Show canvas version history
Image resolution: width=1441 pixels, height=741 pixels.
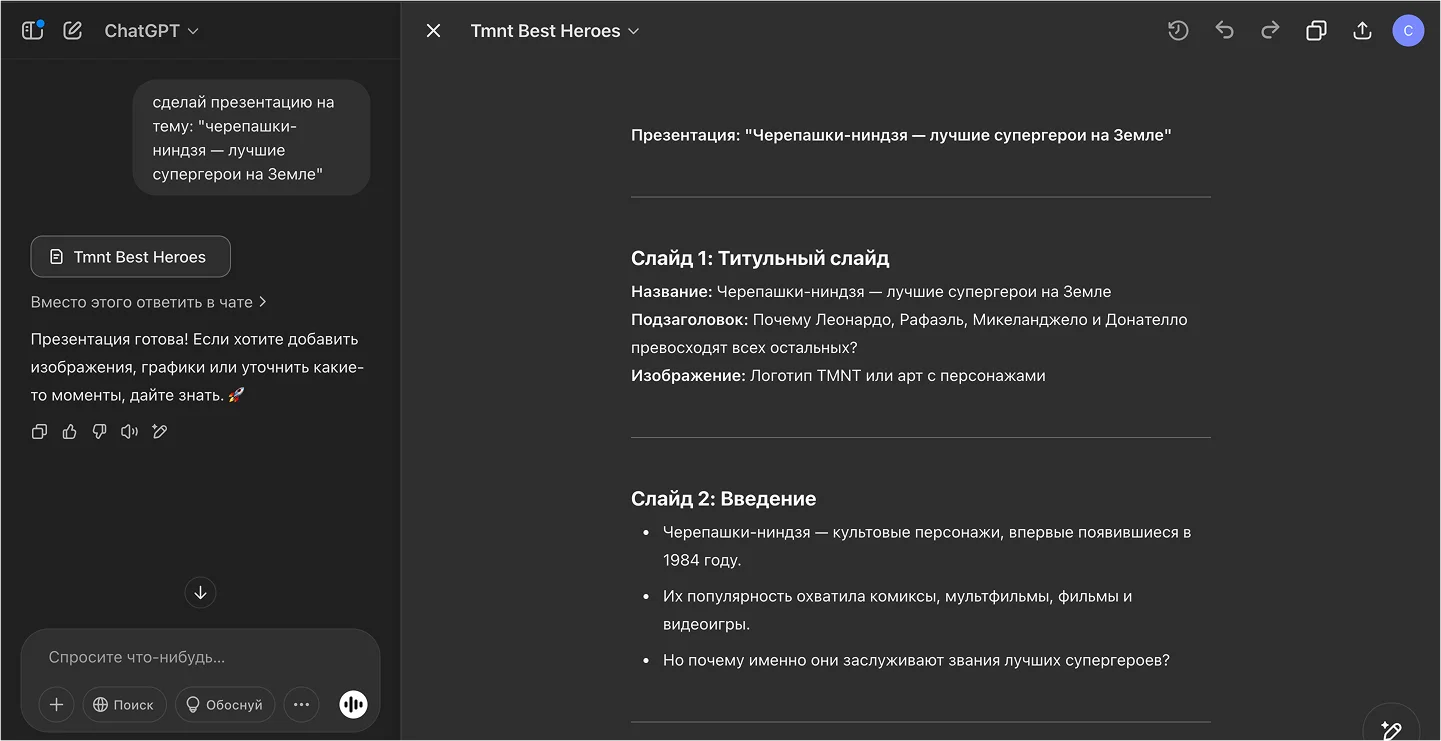(x=1178, y=31)
